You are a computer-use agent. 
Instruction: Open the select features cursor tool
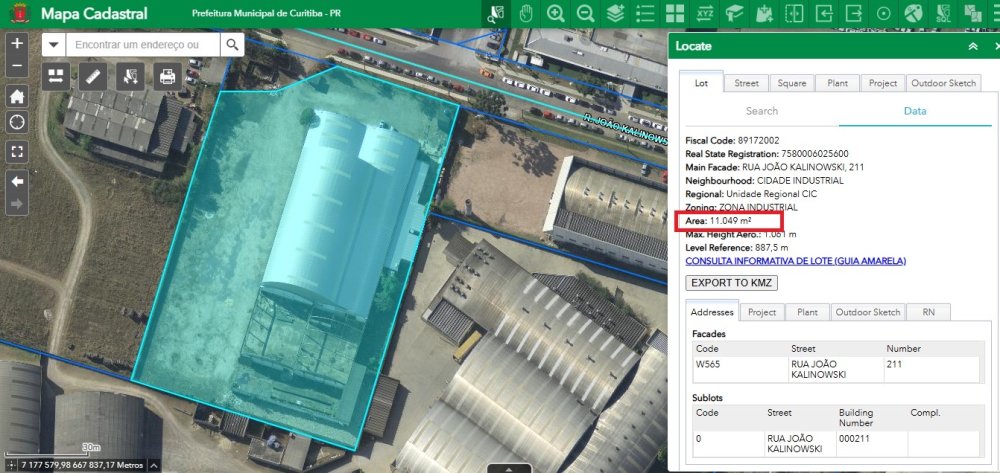(130, 76)
